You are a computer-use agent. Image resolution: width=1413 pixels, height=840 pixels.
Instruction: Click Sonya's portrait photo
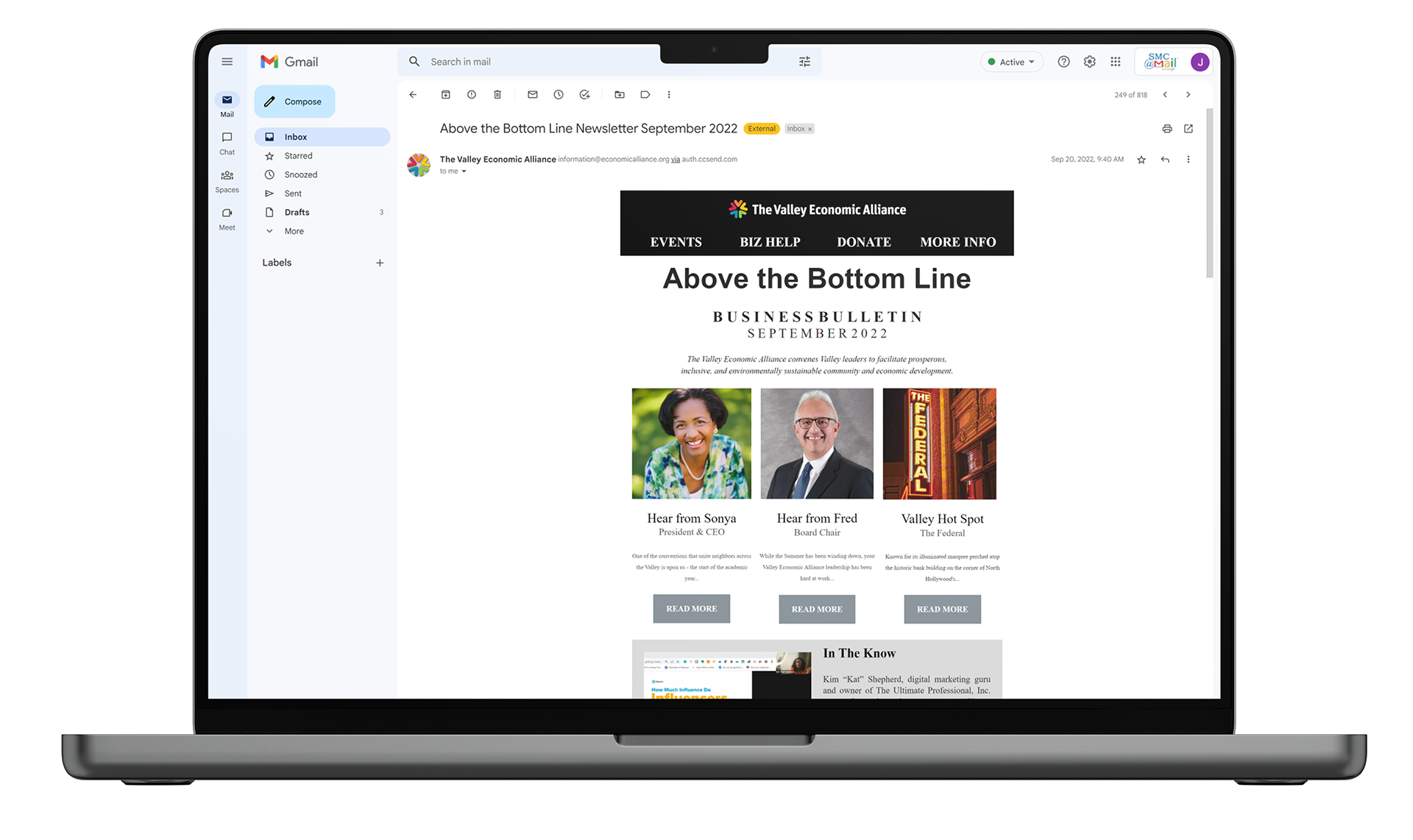click(x=692, y=444)
